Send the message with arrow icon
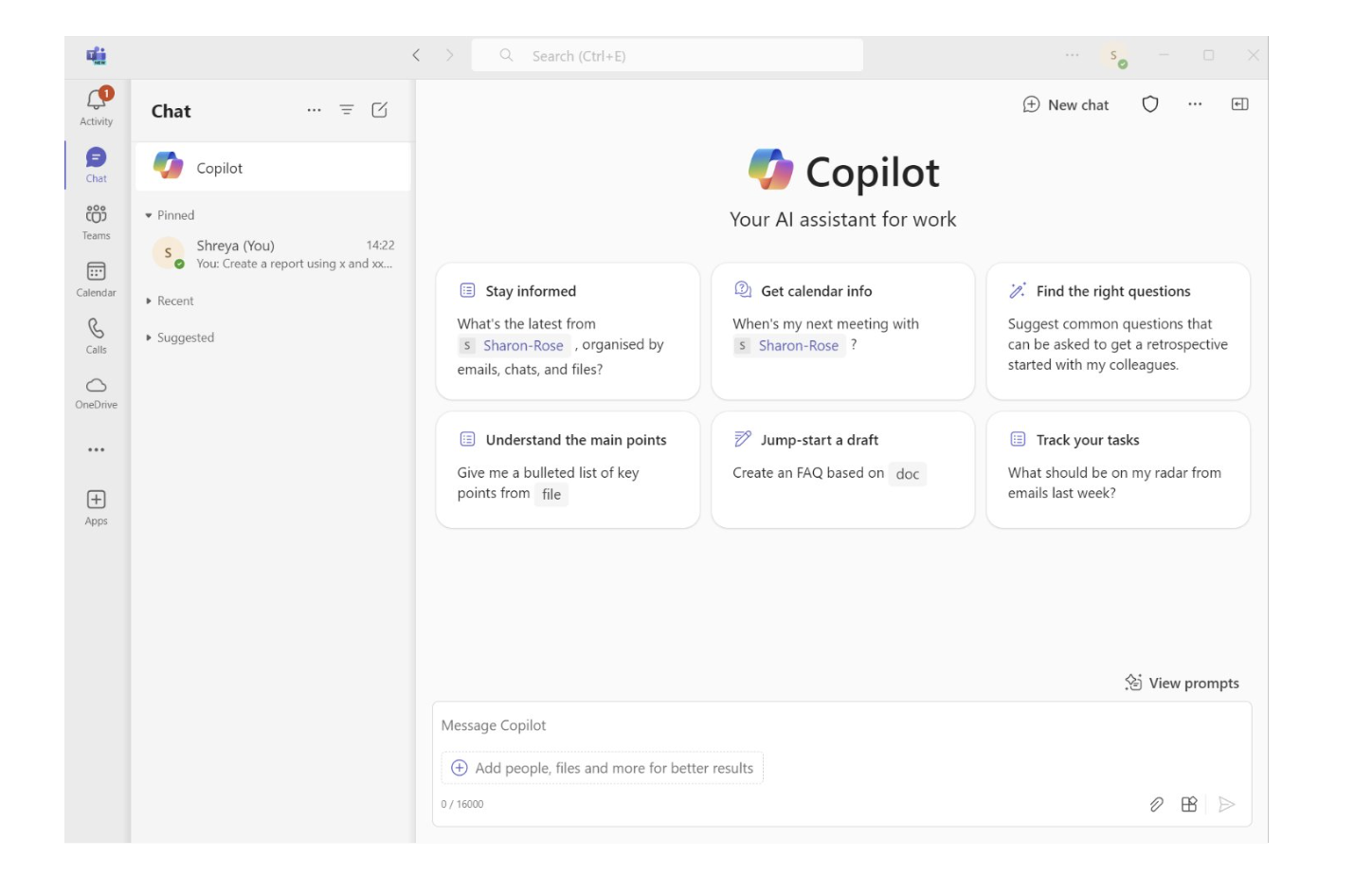The width and height of the screenshot is (1372, 876). tap(1226, 804)
